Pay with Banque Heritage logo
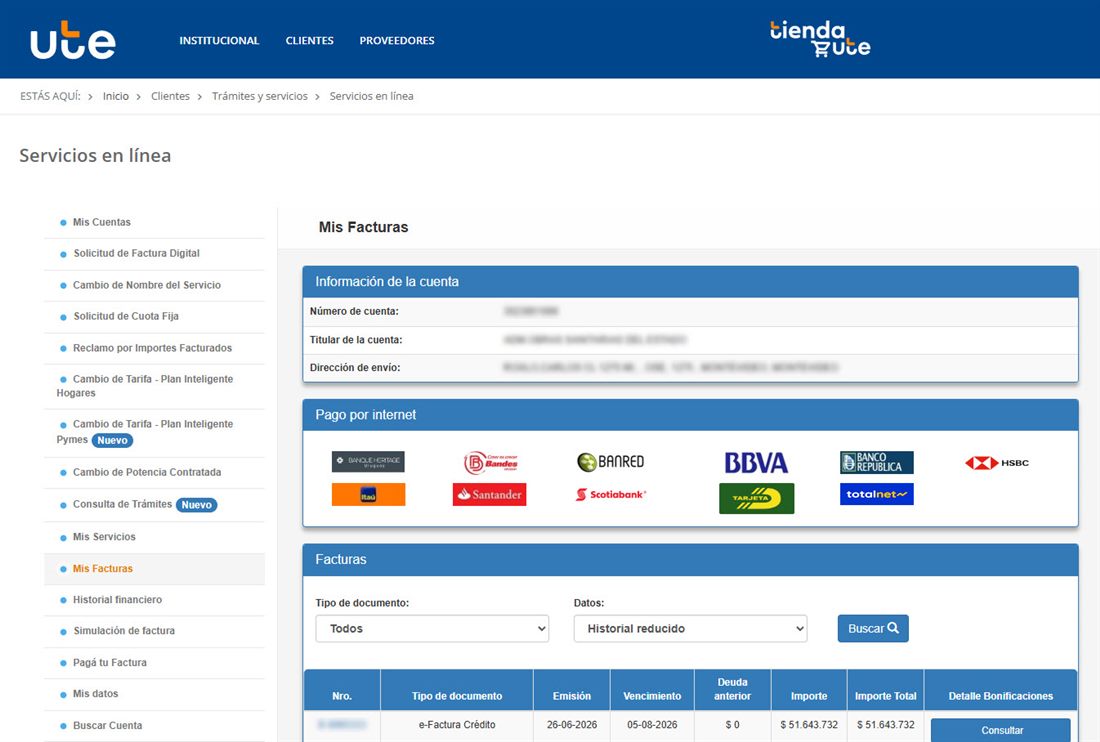This screenshot has width=1100, height=742. (368, 461)
